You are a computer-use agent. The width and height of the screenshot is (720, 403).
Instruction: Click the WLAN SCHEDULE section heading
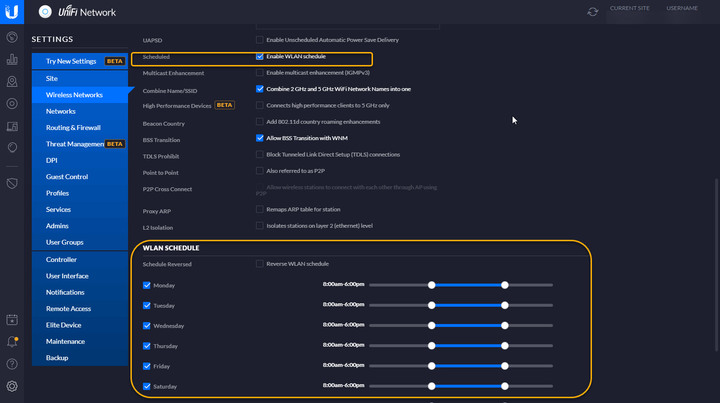point(171,248)
